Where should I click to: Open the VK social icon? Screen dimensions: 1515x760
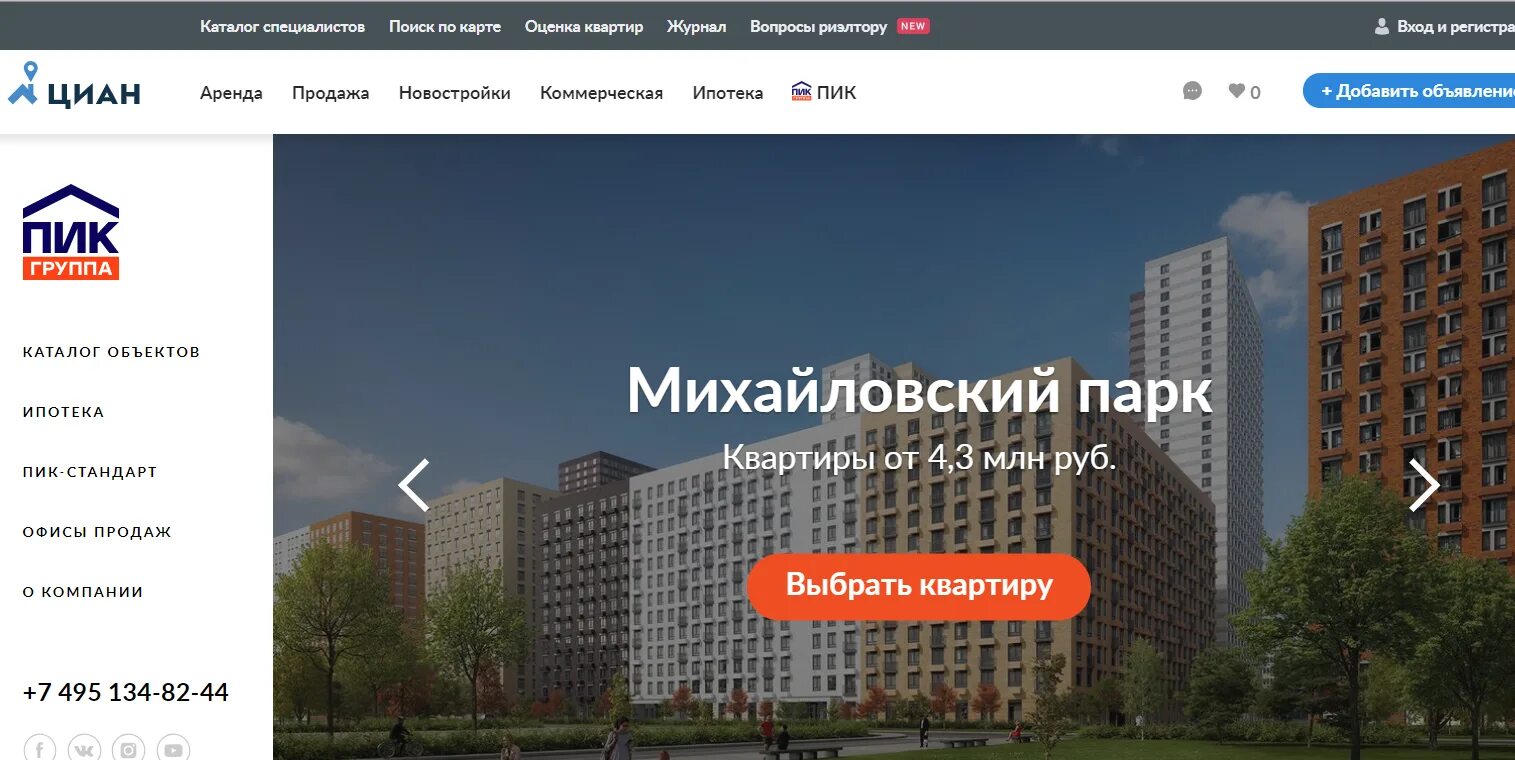click(85, 748)
